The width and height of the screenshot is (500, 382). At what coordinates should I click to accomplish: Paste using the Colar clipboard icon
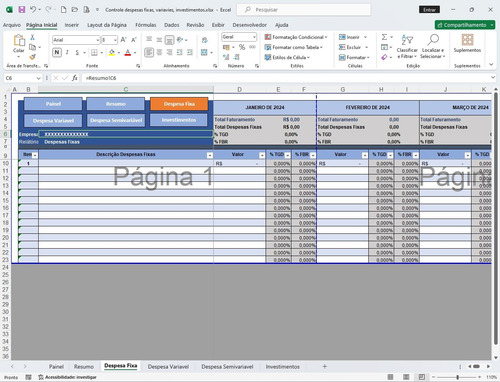pyautogui.click(x=19, y=40)
